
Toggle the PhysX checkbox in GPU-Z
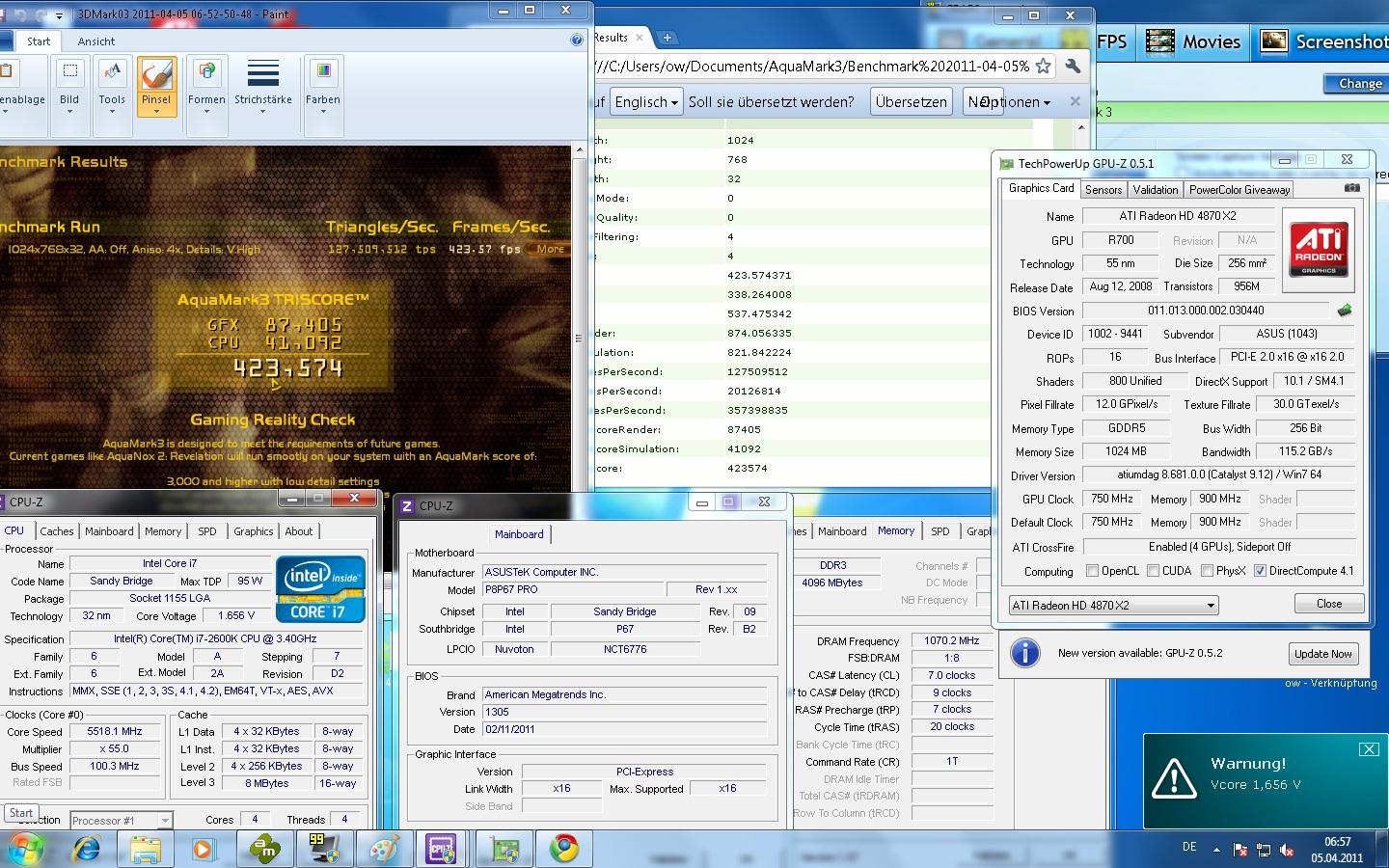coord(1207,571)
